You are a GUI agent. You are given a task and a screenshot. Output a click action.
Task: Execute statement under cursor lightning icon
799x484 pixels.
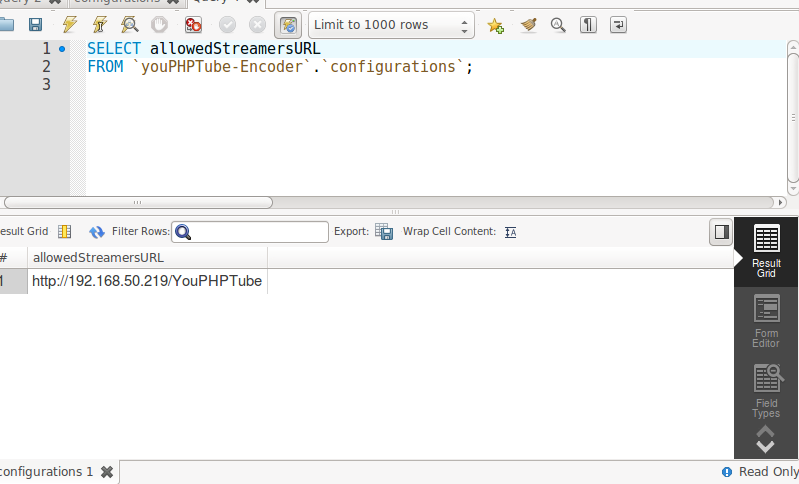[100, 24]
